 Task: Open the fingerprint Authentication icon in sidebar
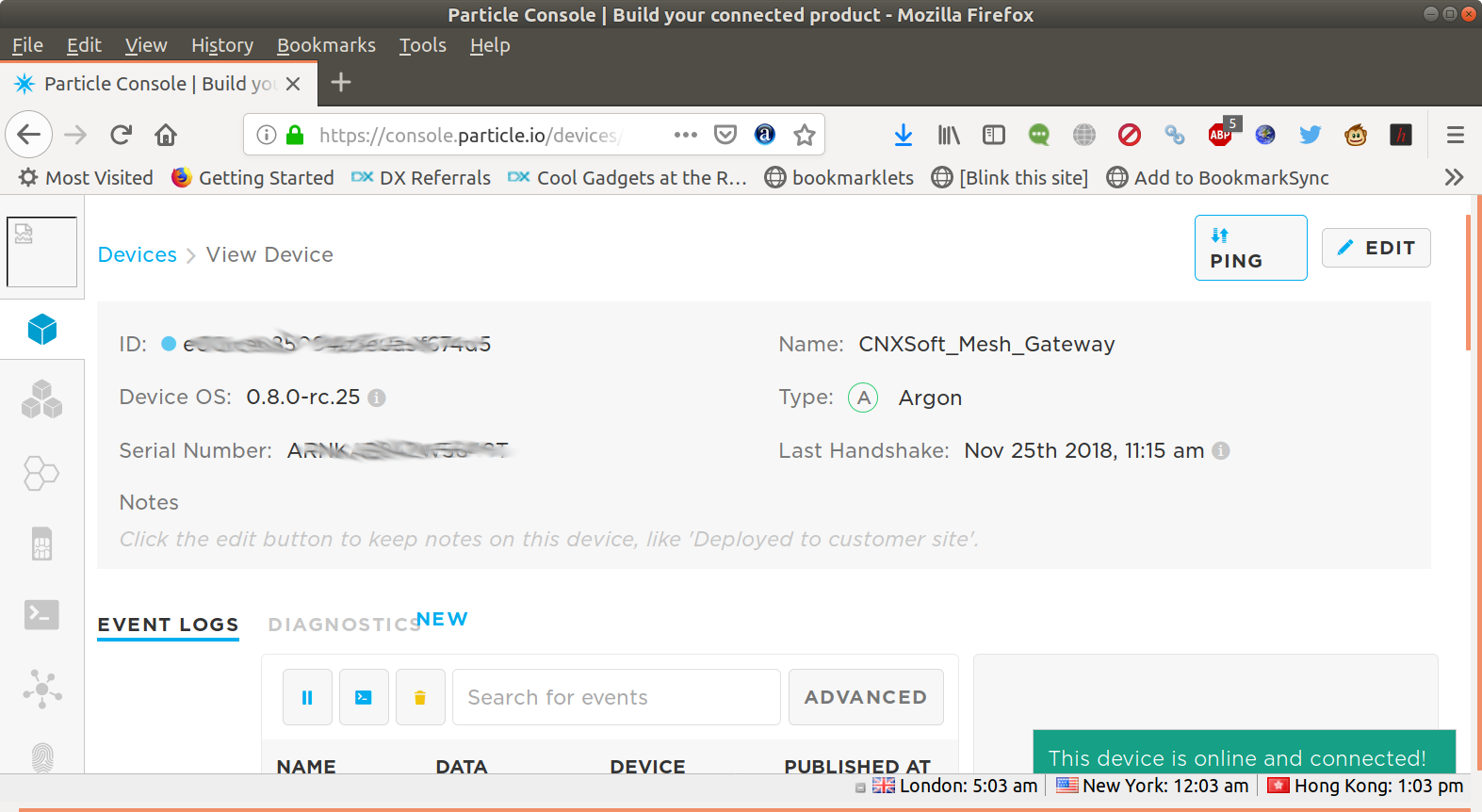42,756
